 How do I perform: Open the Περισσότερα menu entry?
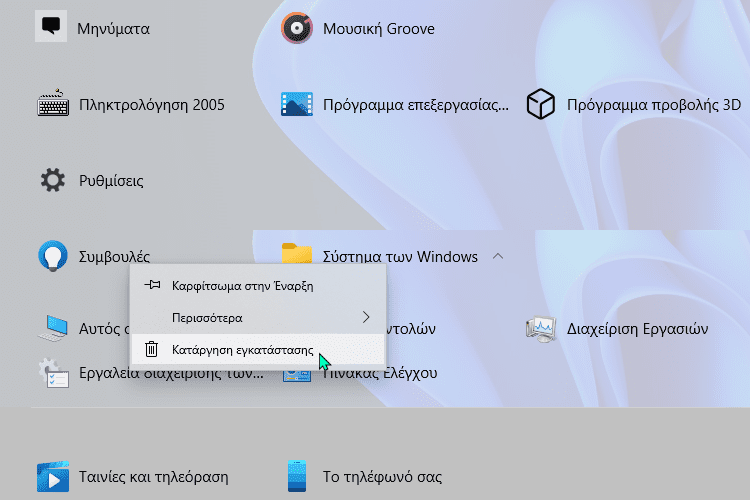click(258, 318)
